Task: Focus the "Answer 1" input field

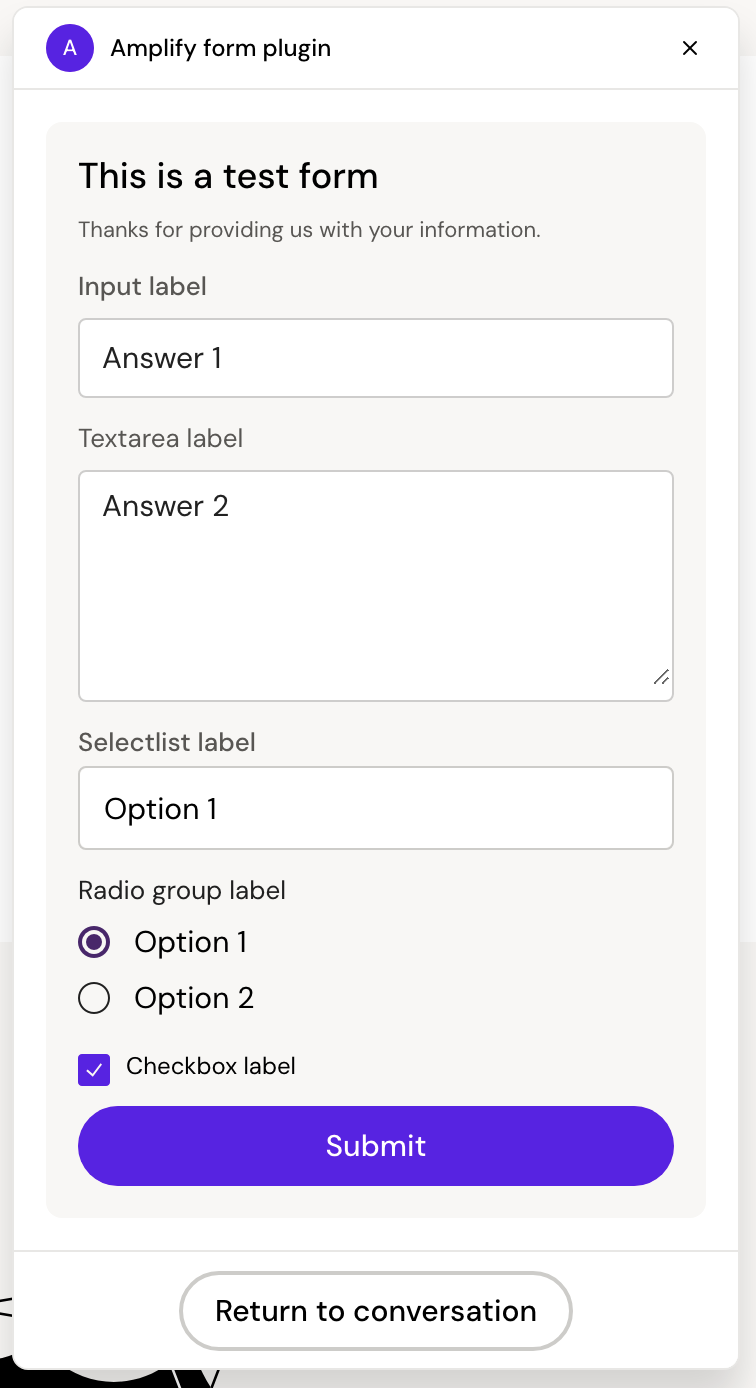Action: tap(375, 358)
